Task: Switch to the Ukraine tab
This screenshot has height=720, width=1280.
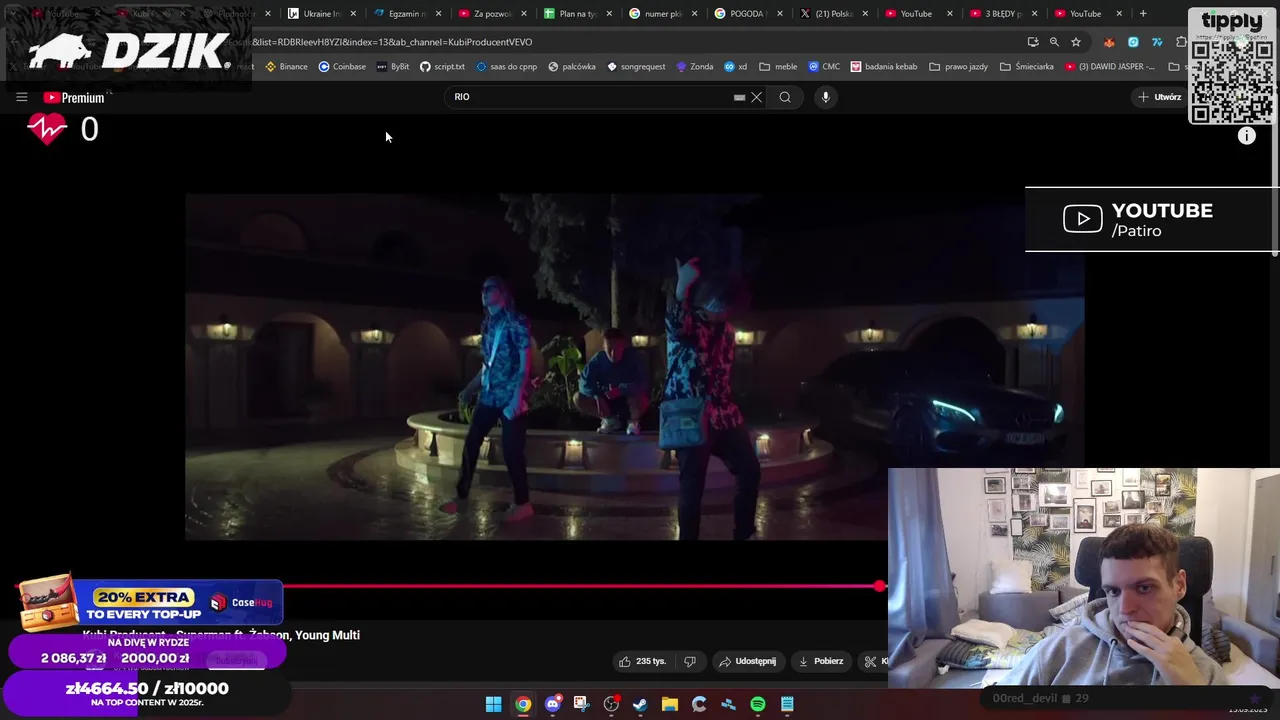Action: coord(322,14)
